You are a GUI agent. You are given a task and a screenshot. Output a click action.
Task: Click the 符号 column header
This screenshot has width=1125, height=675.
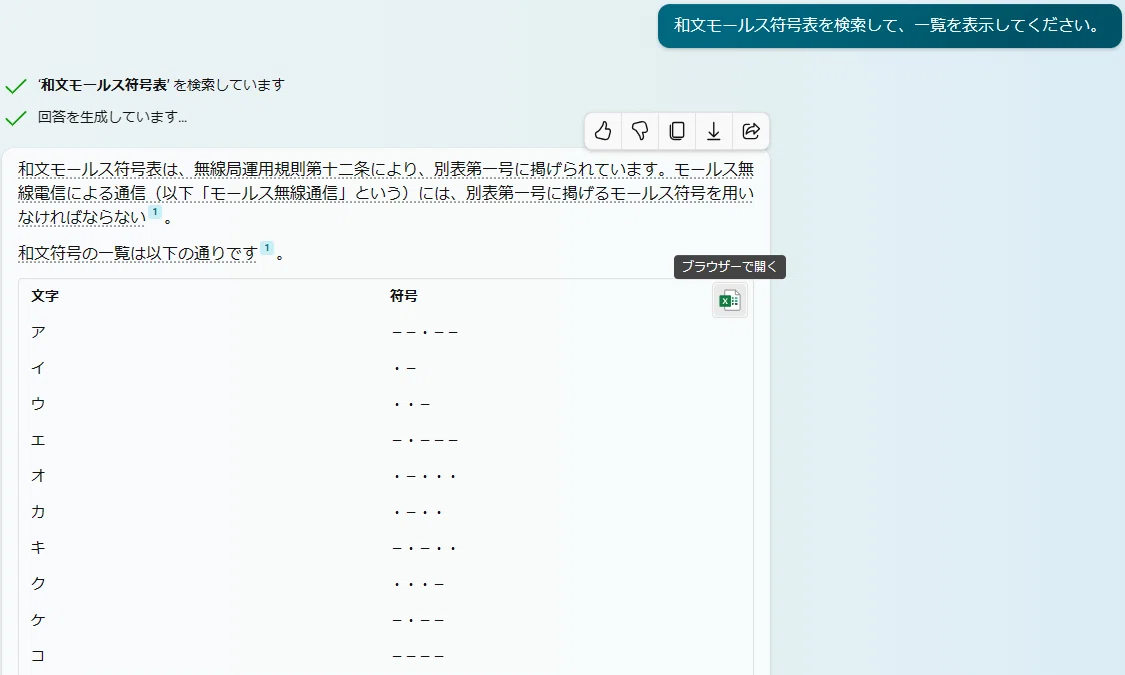click(x=403, y=296)
